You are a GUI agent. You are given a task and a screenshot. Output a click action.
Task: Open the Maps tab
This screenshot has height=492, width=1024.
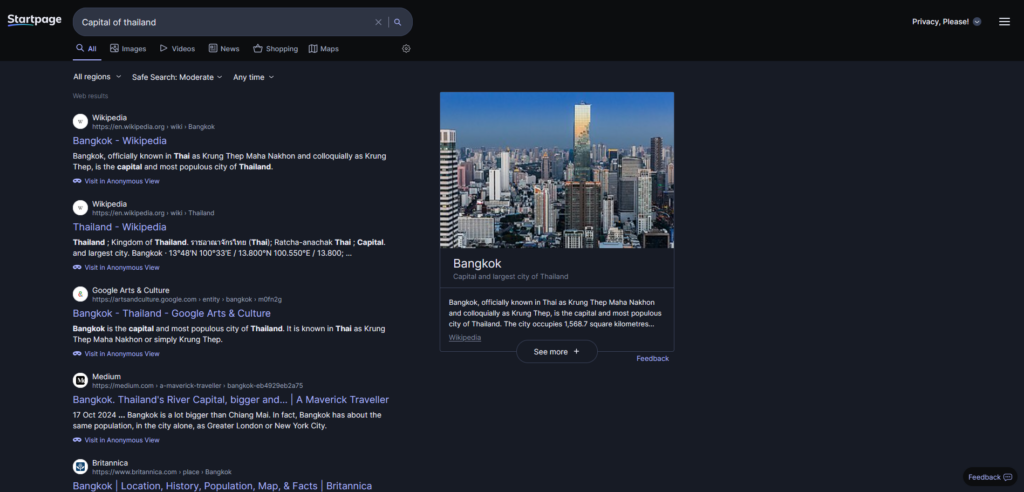324,48
